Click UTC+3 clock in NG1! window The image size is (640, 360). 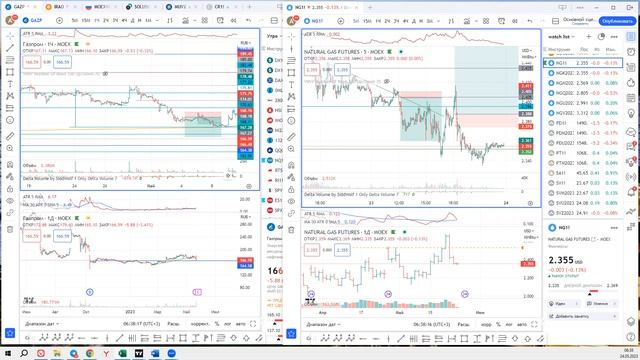(431, 324)
